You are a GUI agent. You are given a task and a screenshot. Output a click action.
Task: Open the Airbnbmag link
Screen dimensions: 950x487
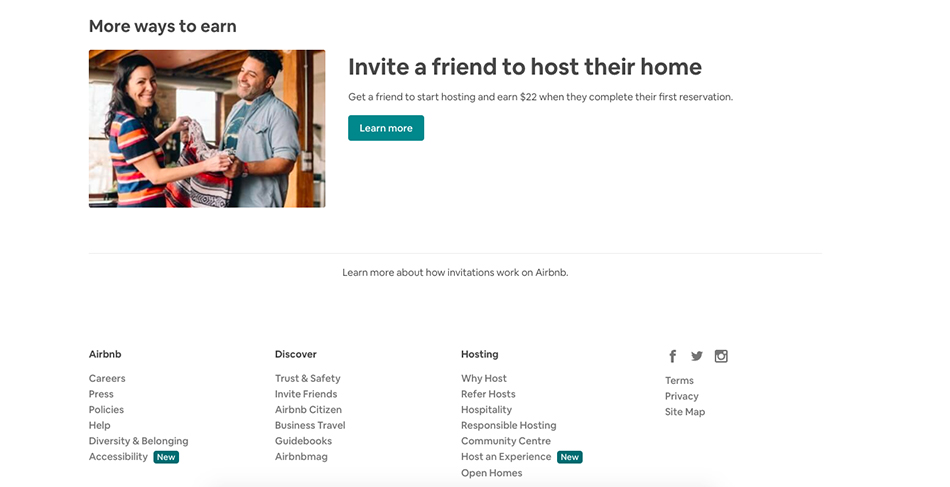click(301, 457)
